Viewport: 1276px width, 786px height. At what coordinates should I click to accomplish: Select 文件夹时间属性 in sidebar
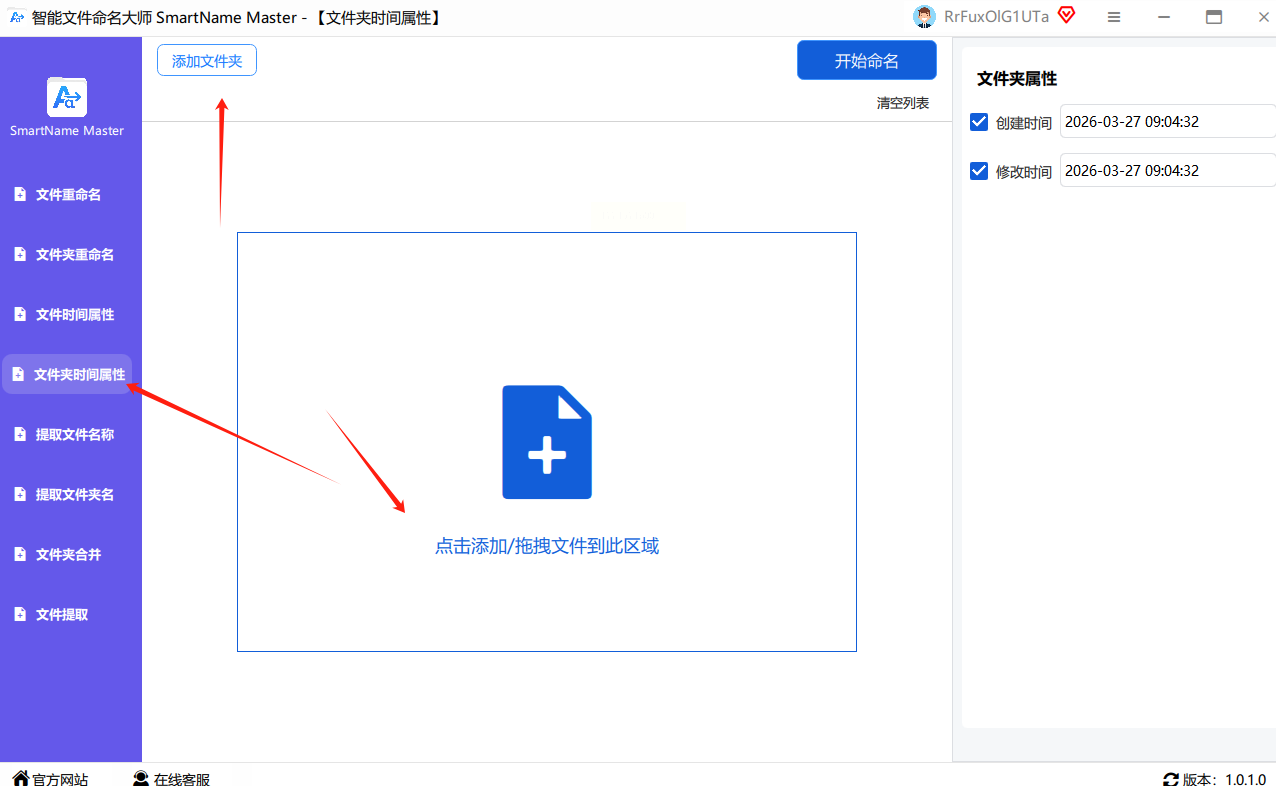pyautogui.click(x=67, y=374)
